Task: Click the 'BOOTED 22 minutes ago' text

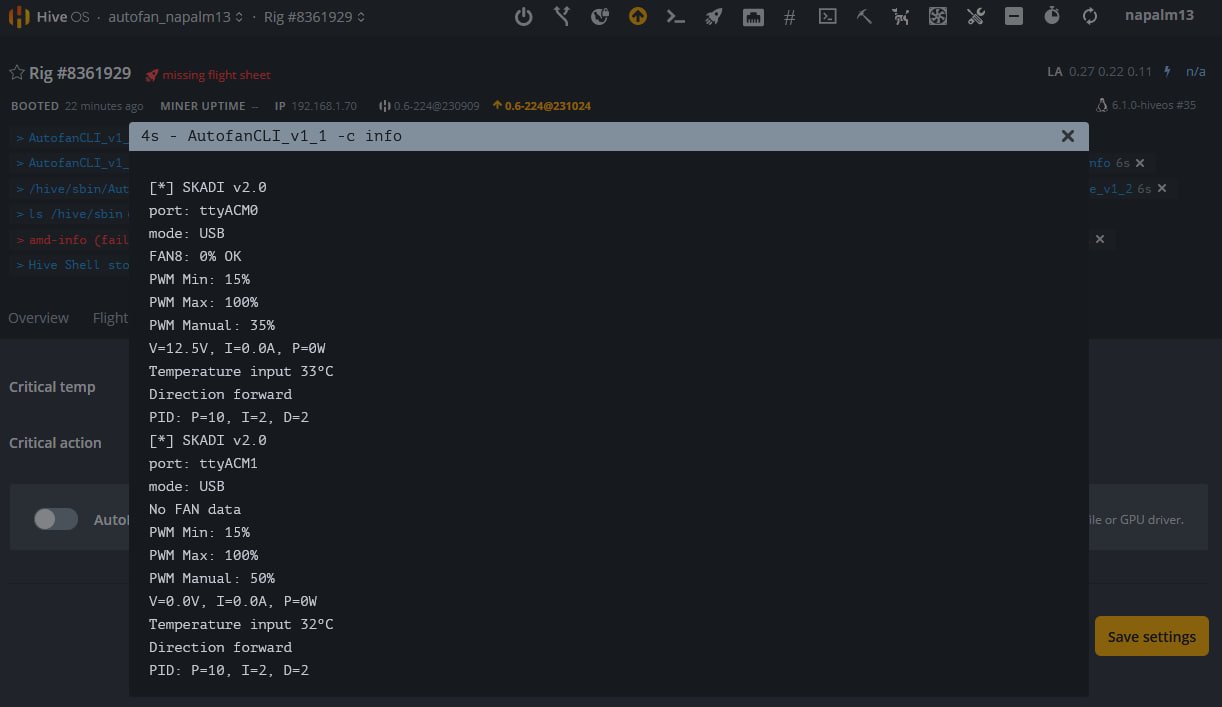Action: pos(77,106)
